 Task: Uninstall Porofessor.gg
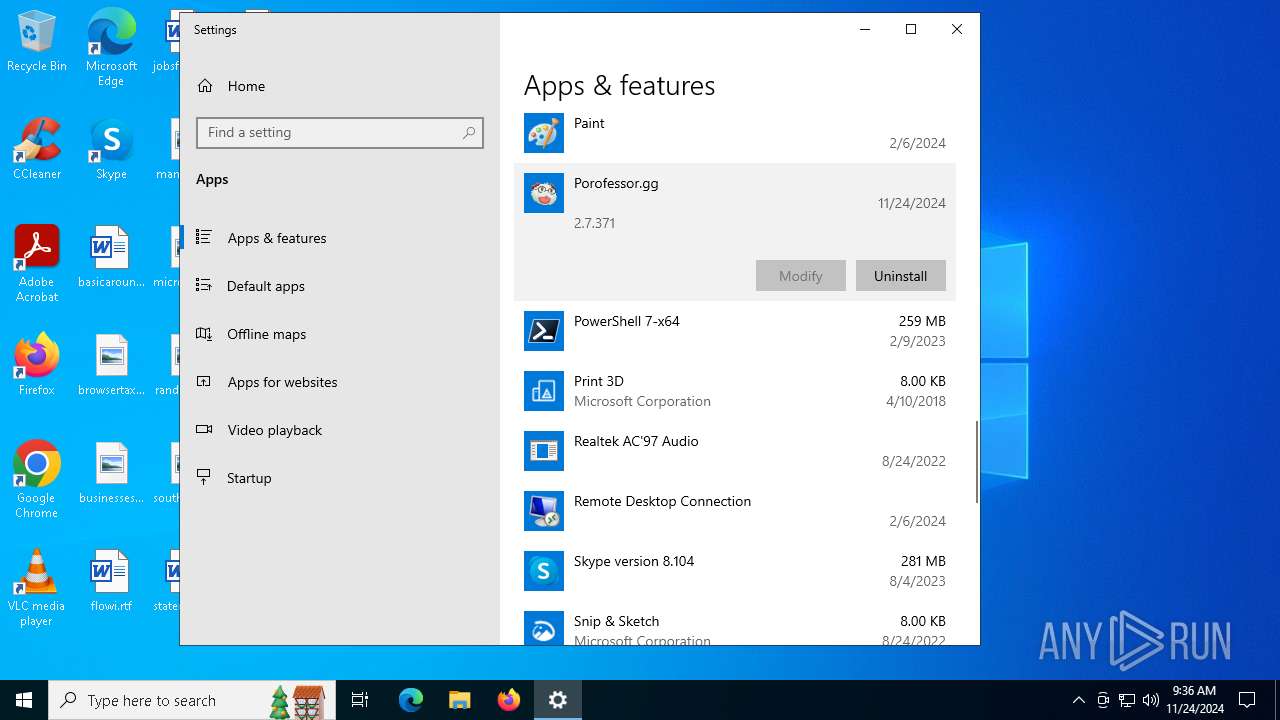(x=900, y=276)
